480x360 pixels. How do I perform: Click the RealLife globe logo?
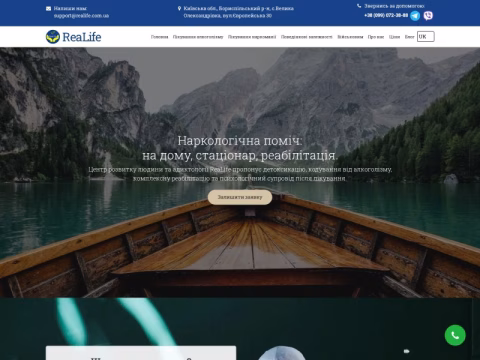pos(53,37)
